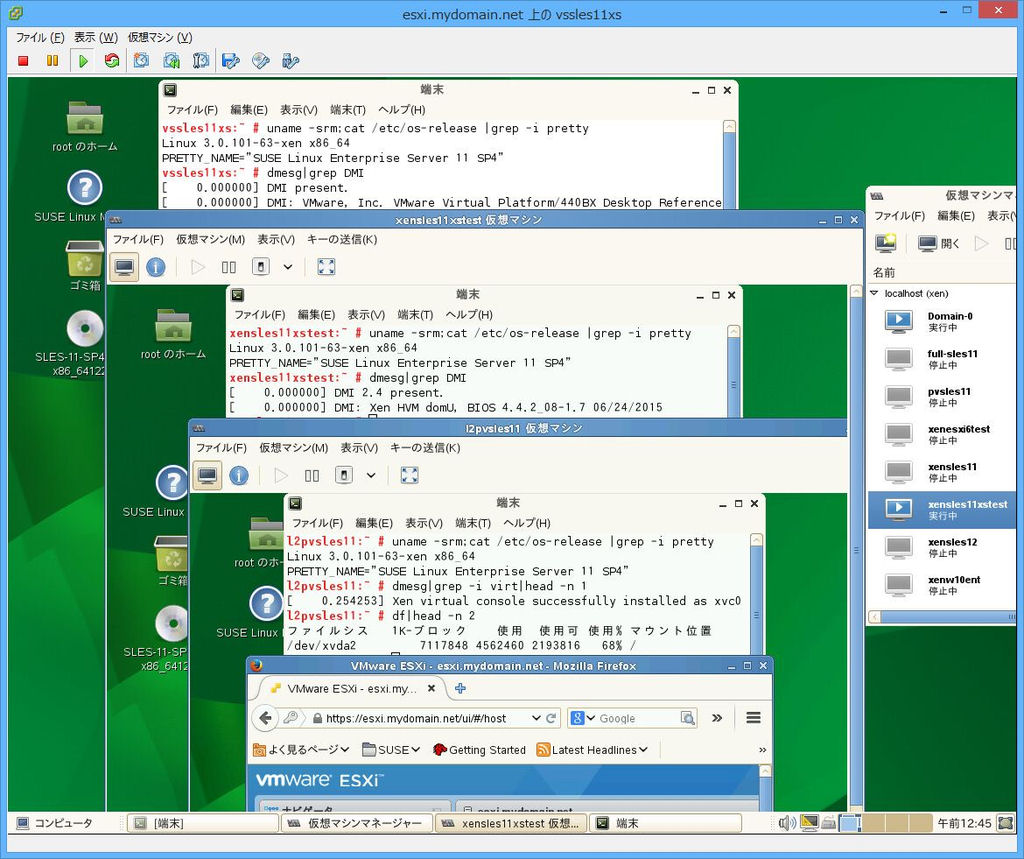
Task: Expand shutdown options arrow in xensles11xstest window
Action: [x=287, y=267]
